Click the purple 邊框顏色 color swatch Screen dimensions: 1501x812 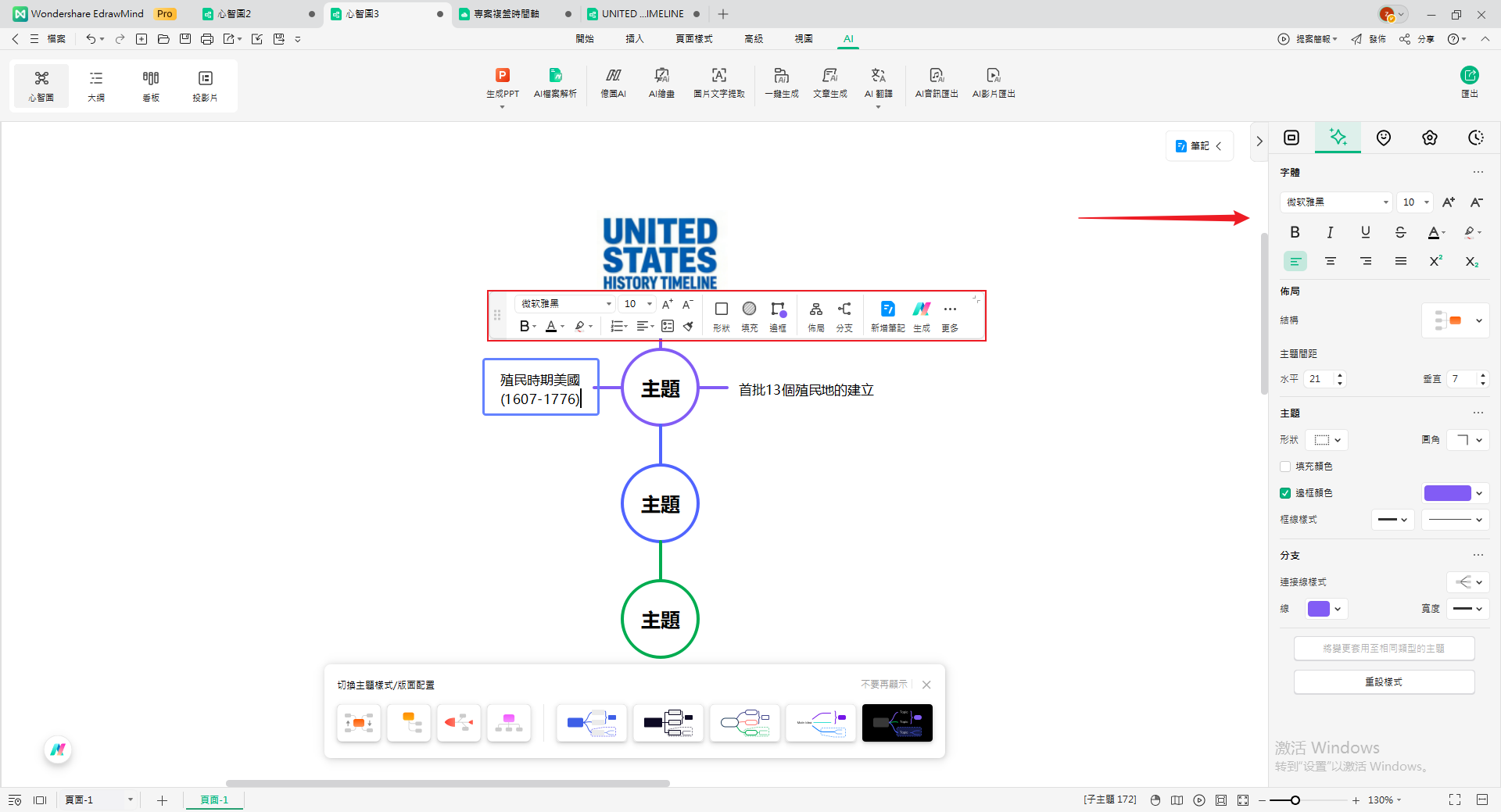coord(1447,493)
